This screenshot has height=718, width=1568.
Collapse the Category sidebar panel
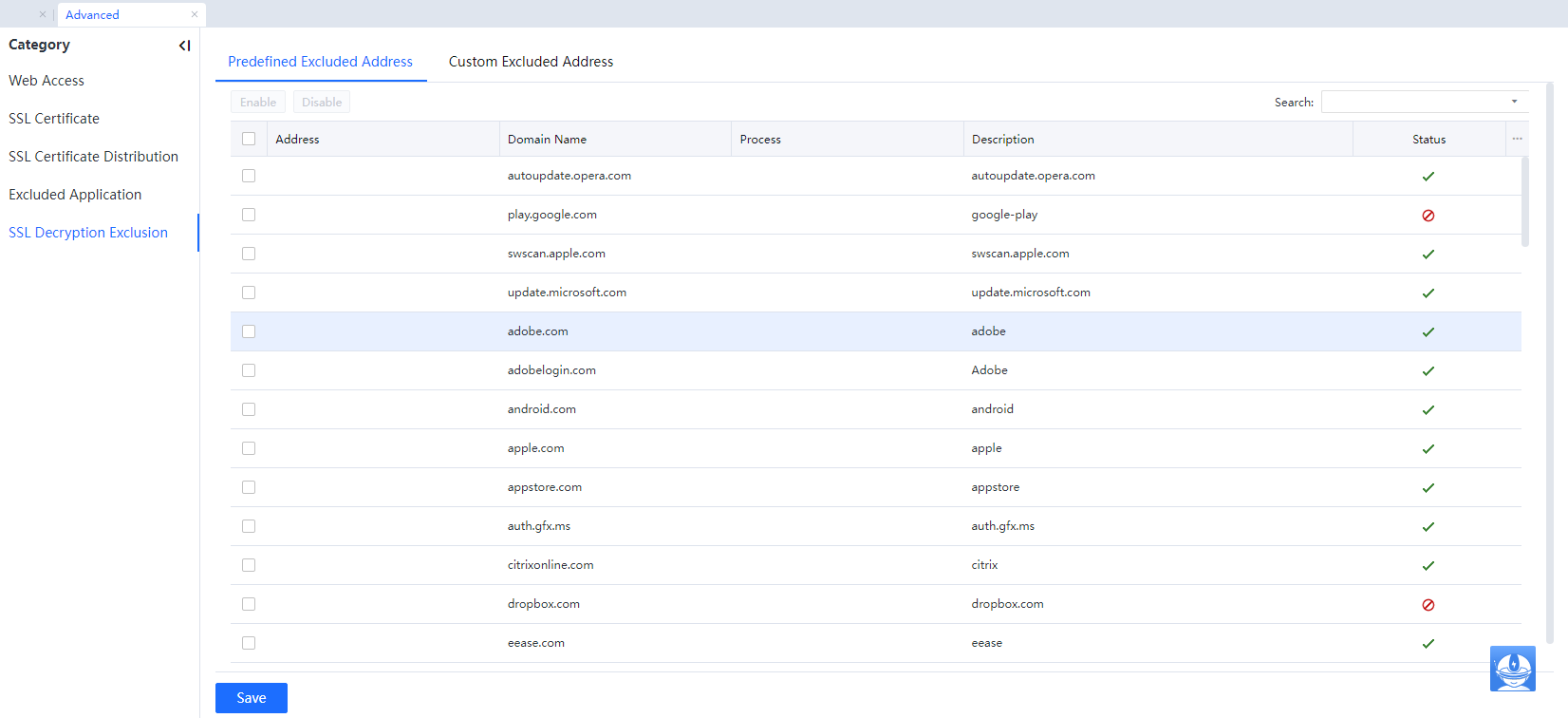[x=184, y=46]
